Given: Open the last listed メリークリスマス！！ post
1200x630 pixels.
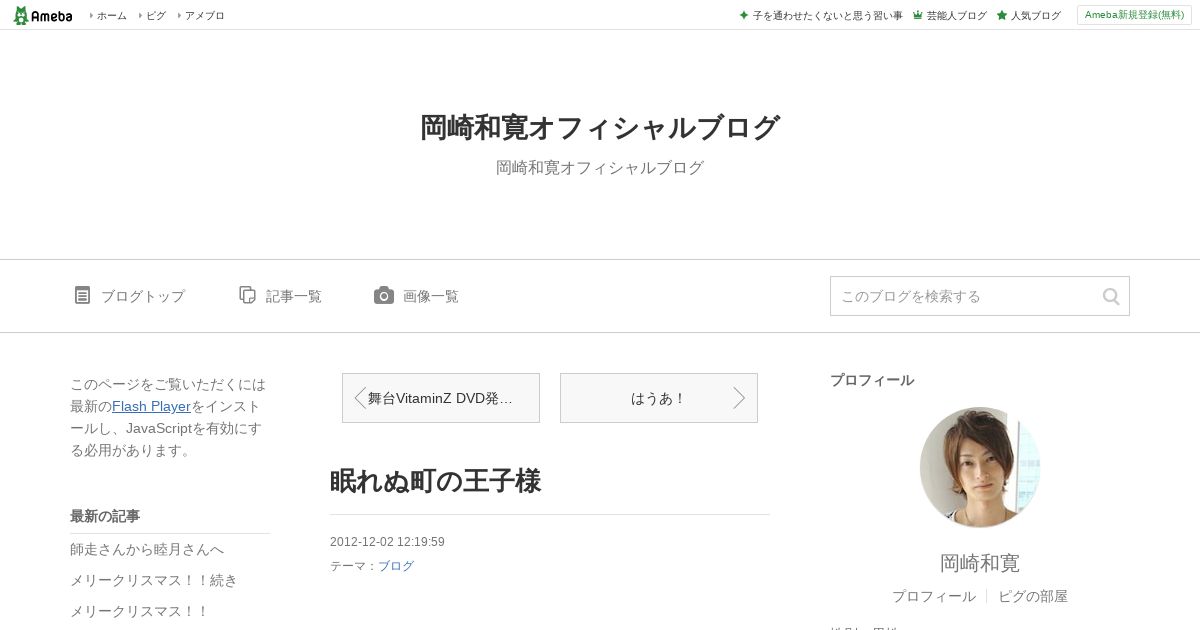Looking at the screenshot, I should coord(140,611).
